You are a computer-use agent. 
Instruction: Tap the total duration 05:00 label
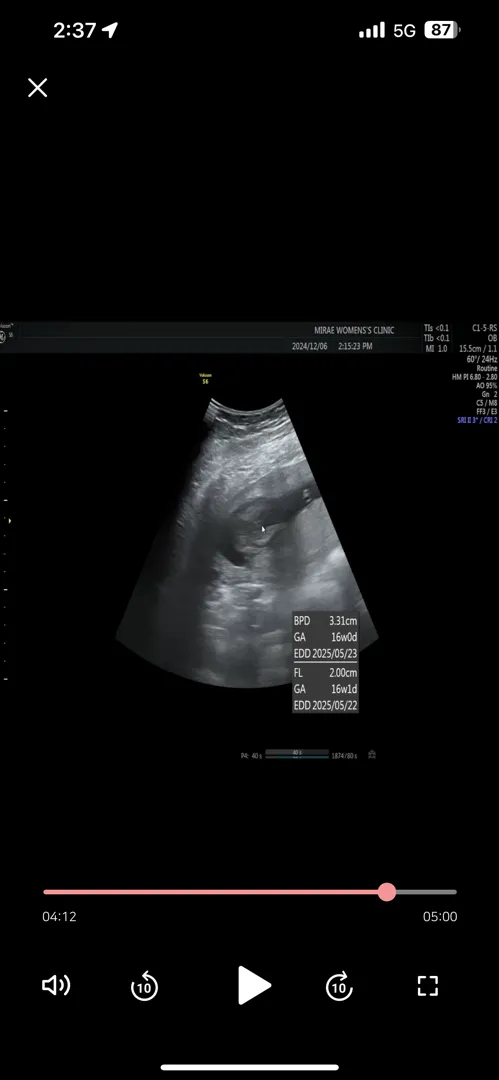click(x=440, y=917)
